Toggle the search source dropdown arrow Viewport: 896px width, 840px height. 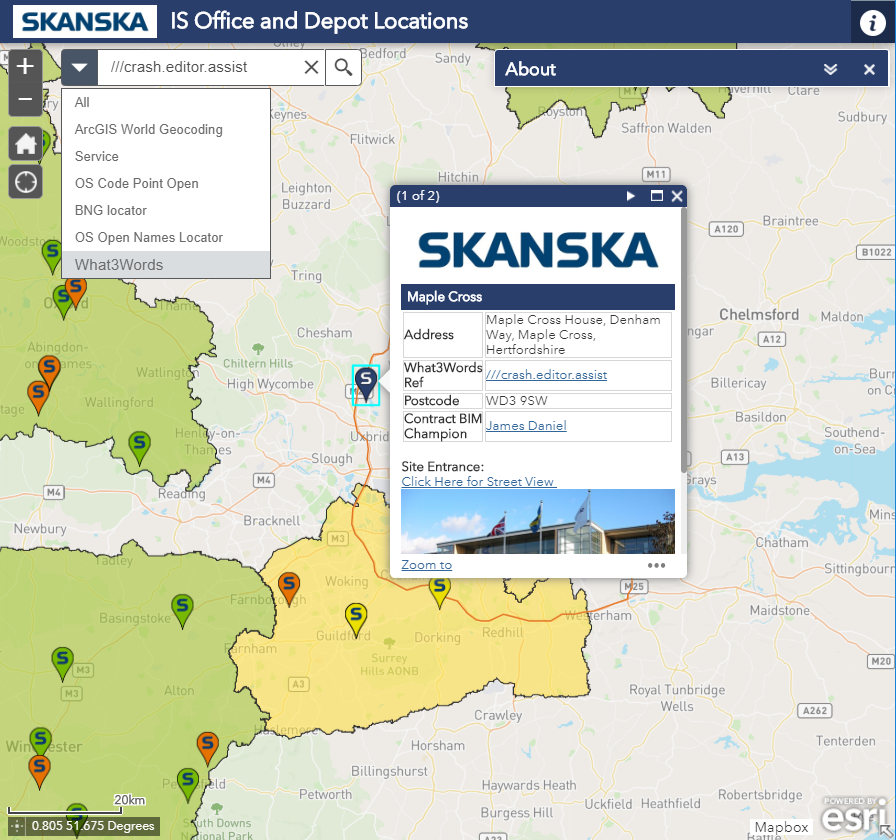pos(80,67)
